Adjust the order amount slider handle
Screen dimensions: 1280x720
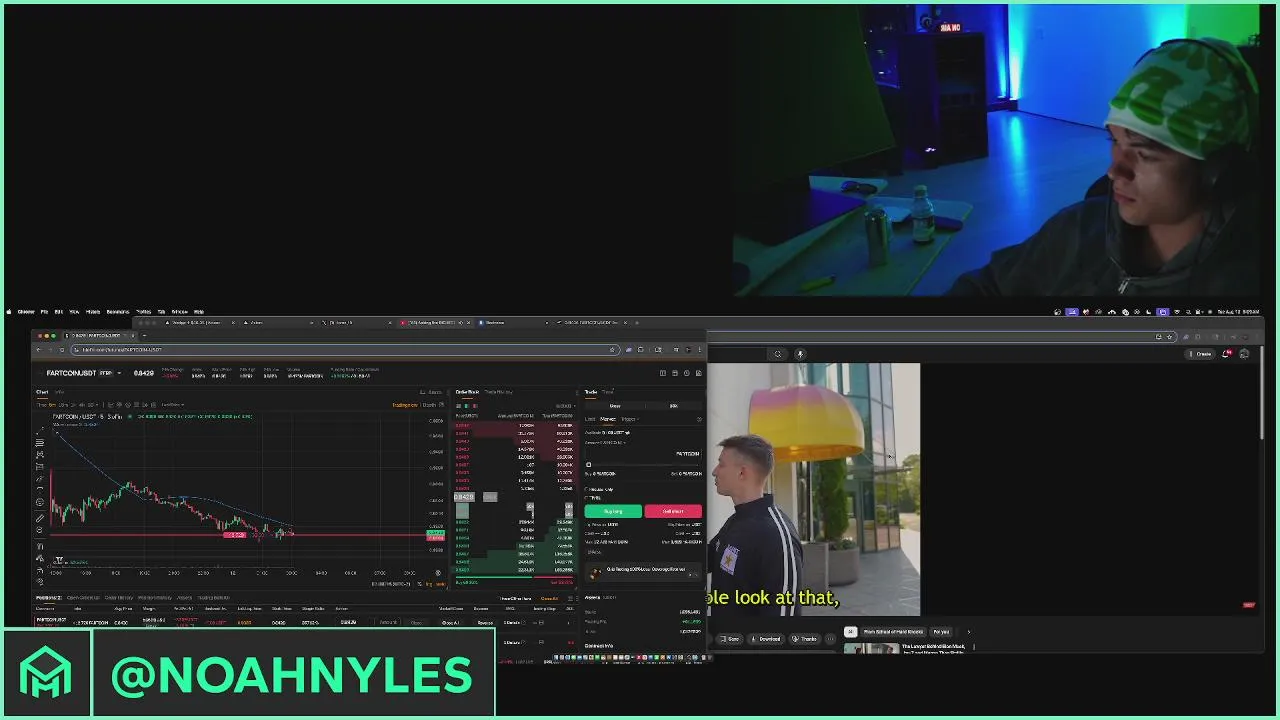pos(588,465)
